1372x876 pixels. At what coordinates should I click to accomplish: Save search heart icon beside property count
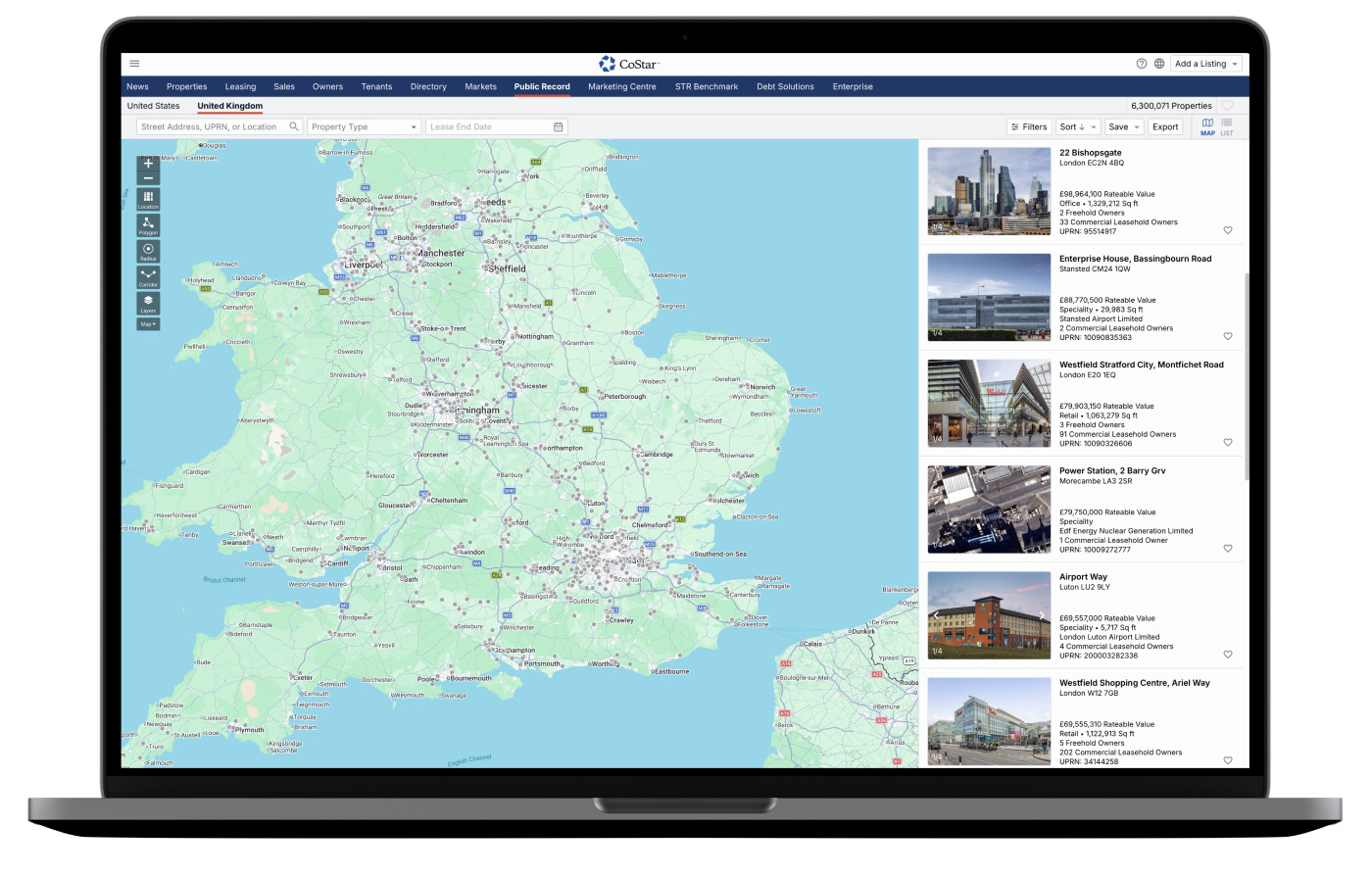(x=1228, y=106)
